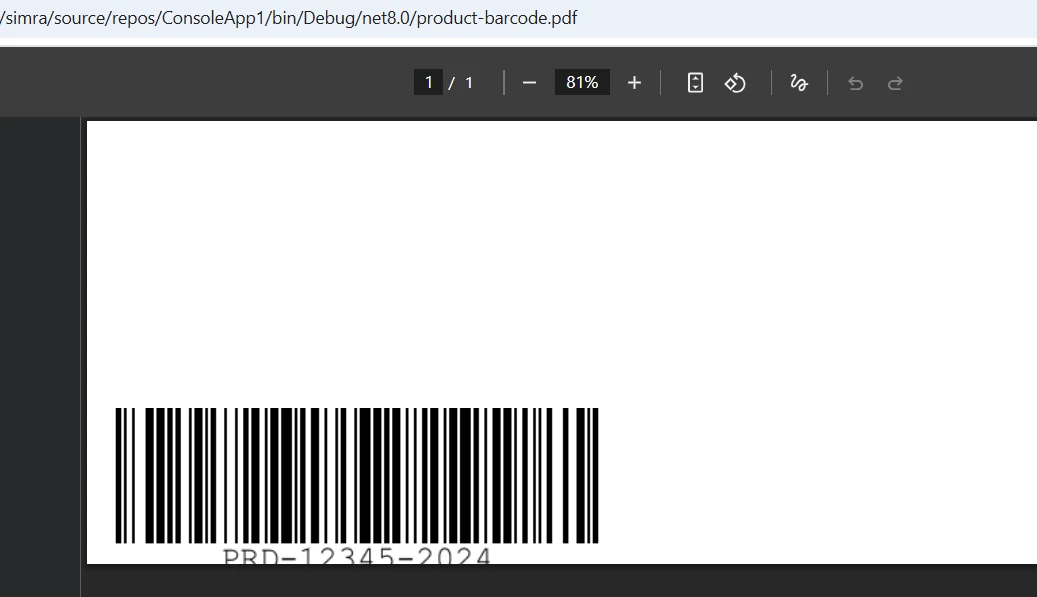The image size is (1037, 597).
Task: Focus the address bar file path
Action: (x=300, y=18)
